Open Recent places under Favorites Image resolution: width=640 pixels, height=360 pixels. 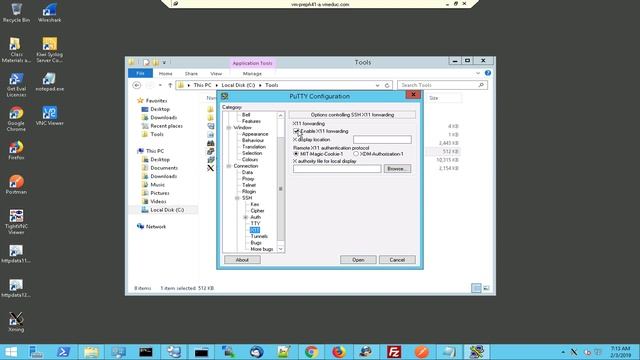(x=167, y=126)
